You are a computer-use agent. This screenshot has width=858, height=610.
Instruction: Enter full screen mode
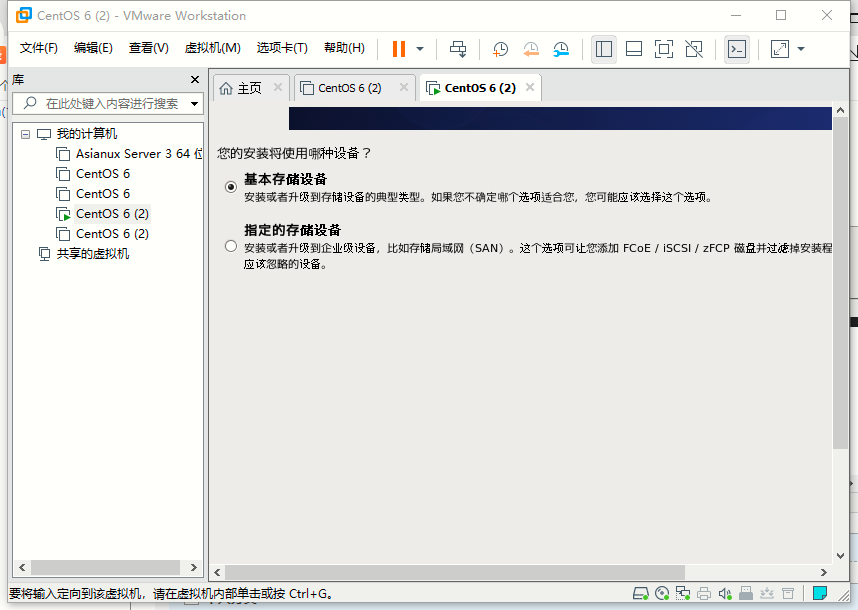point(664,49)
